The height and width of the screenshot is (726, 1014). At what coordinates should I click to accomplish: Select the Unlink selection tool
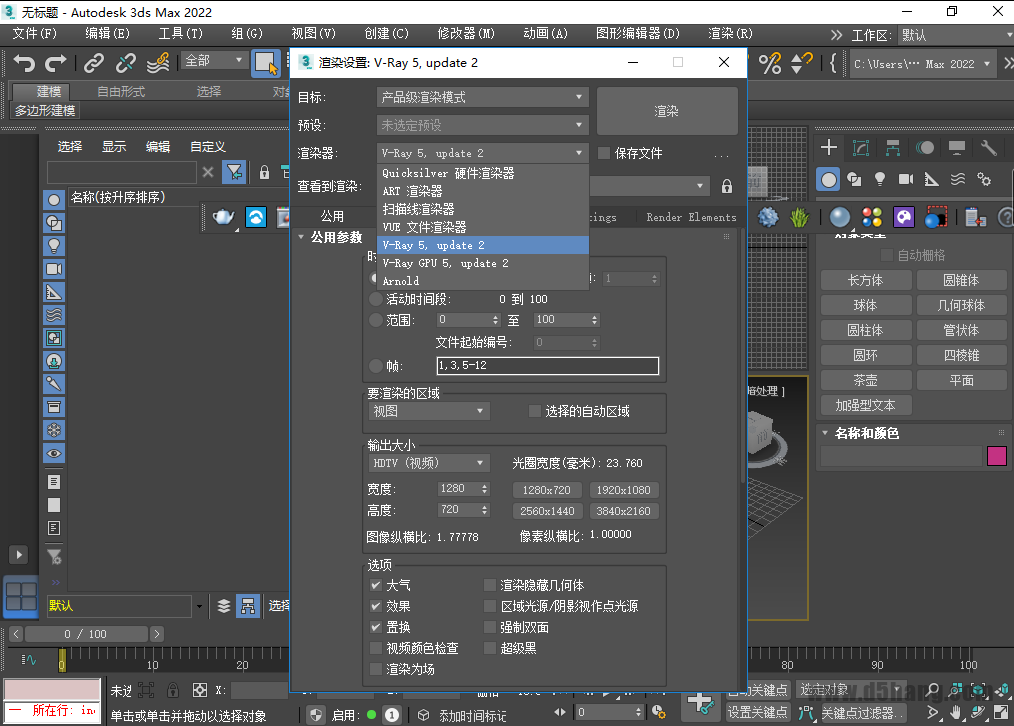pos(125,63)
